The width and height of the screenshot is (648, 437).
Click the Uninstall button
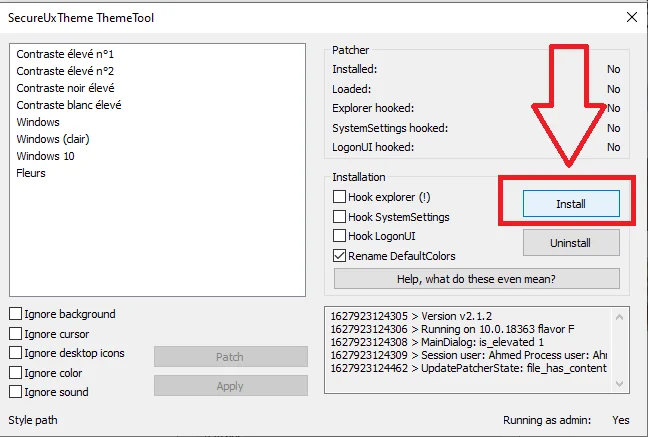570,243
